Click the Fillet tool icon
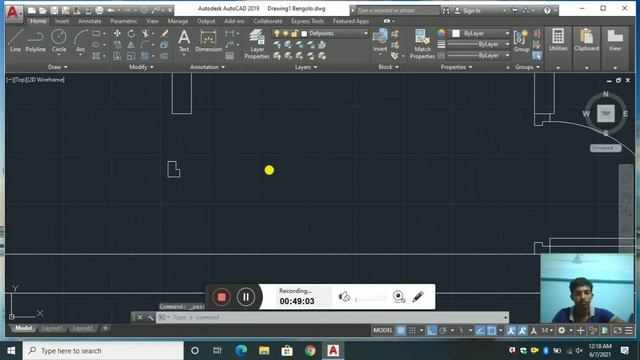The width and height of the screenshot is (640, 360). pyautogui.click(x=145, y=45)
